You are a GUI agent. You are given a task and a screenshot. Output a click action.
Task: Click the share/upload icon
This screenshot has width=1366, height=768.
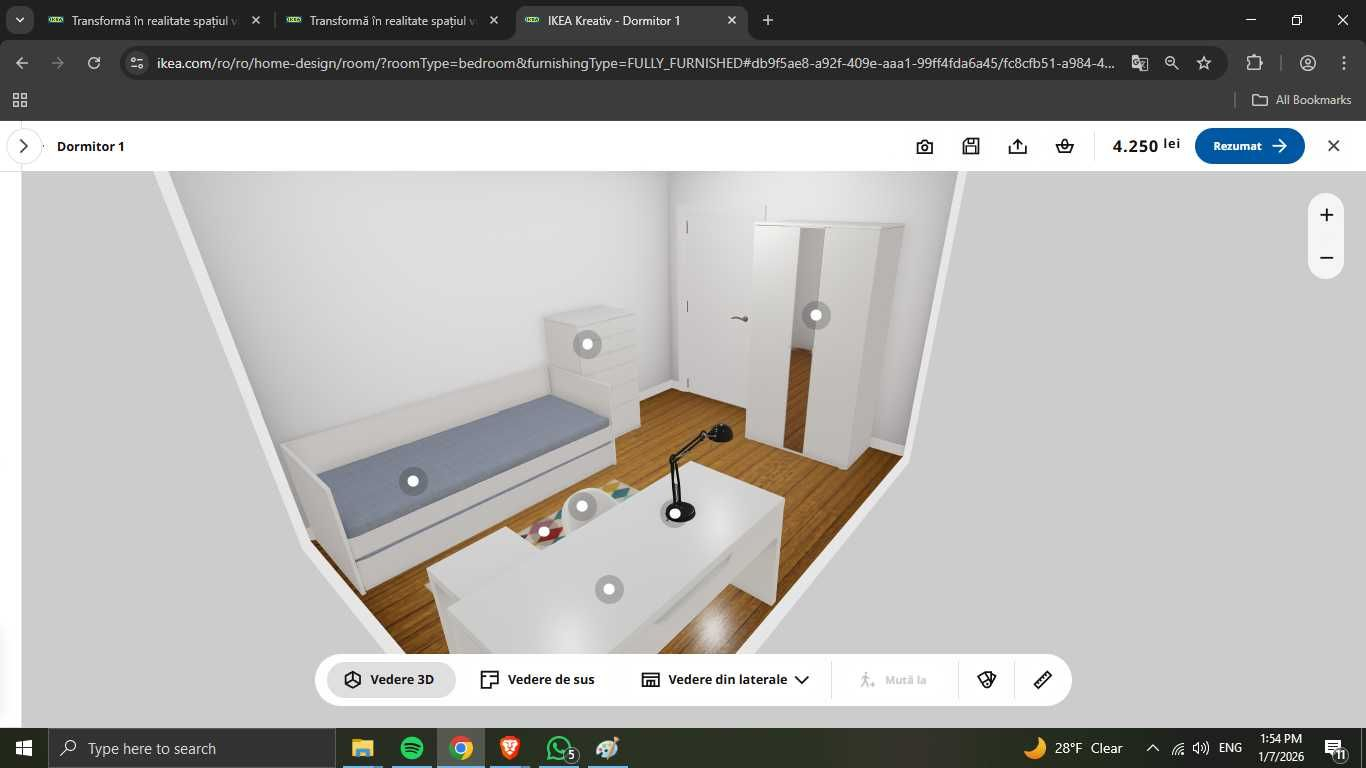(x=1017, y=146)
